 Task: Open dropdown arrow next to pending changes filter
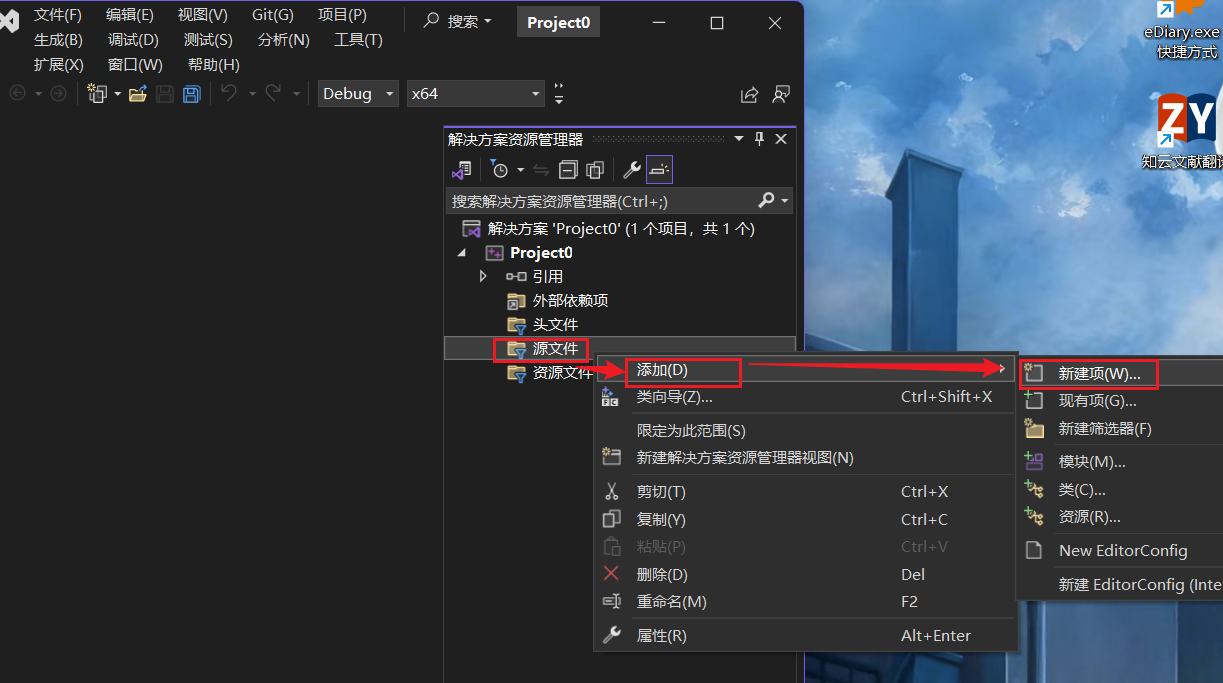tap(520, 170)
